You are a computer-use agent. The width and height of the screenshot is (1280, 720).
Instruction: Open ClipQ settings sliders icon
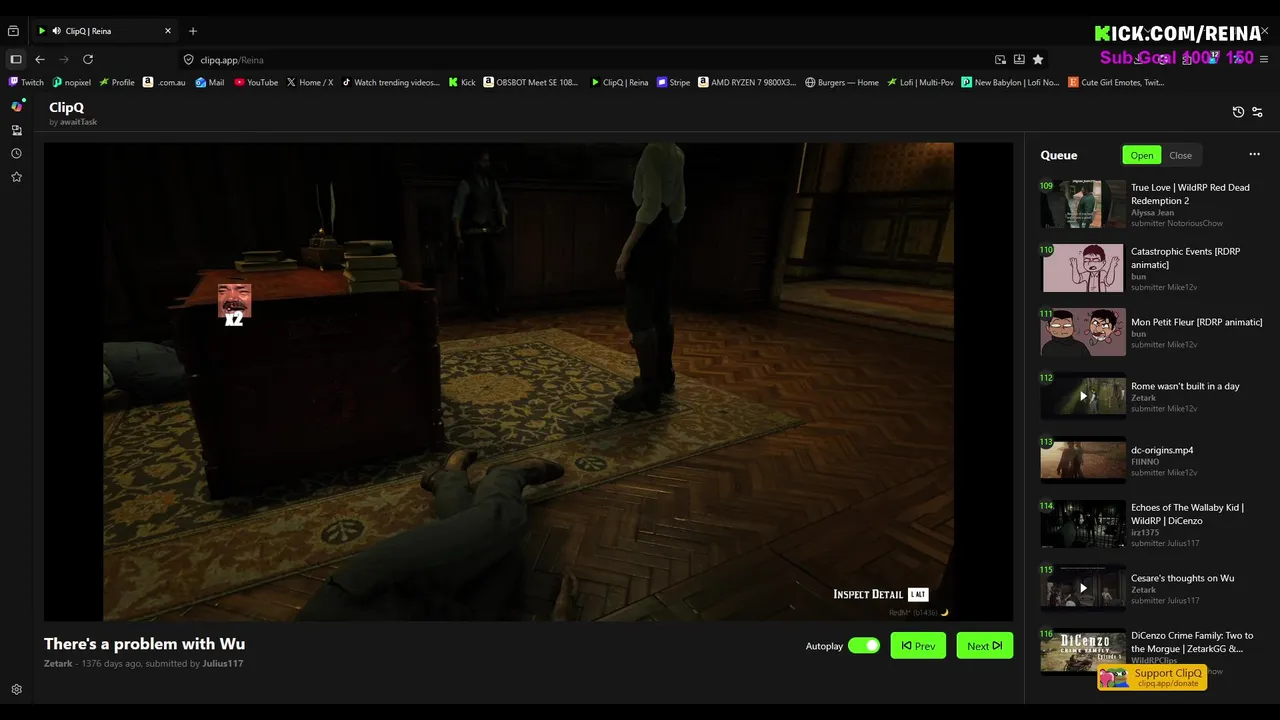coord(1257,112)
